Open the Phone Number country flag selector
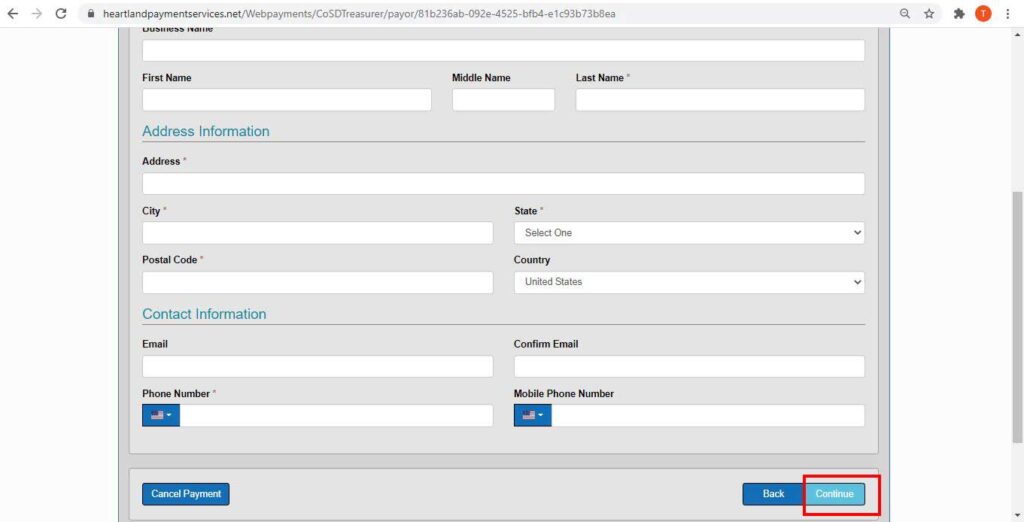Screen dimensions: 1024x522 coord(161,415)
